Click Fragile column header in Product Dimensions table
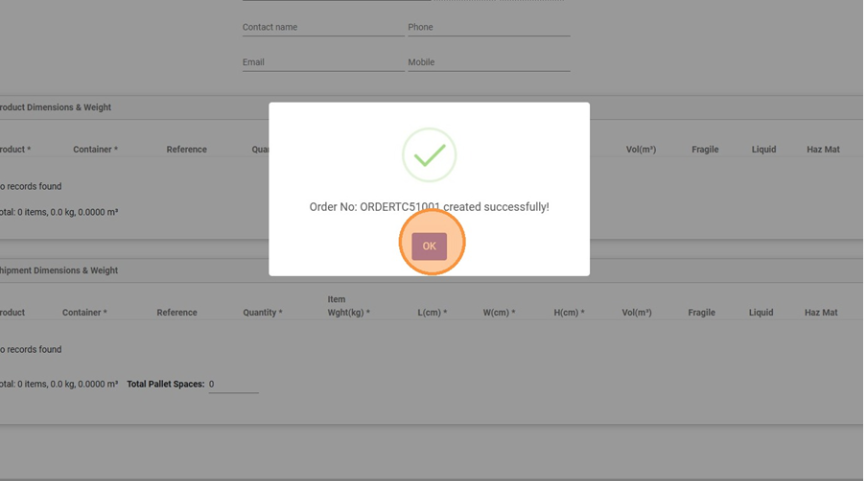This screenshot has height=481, width=864. 705,150
